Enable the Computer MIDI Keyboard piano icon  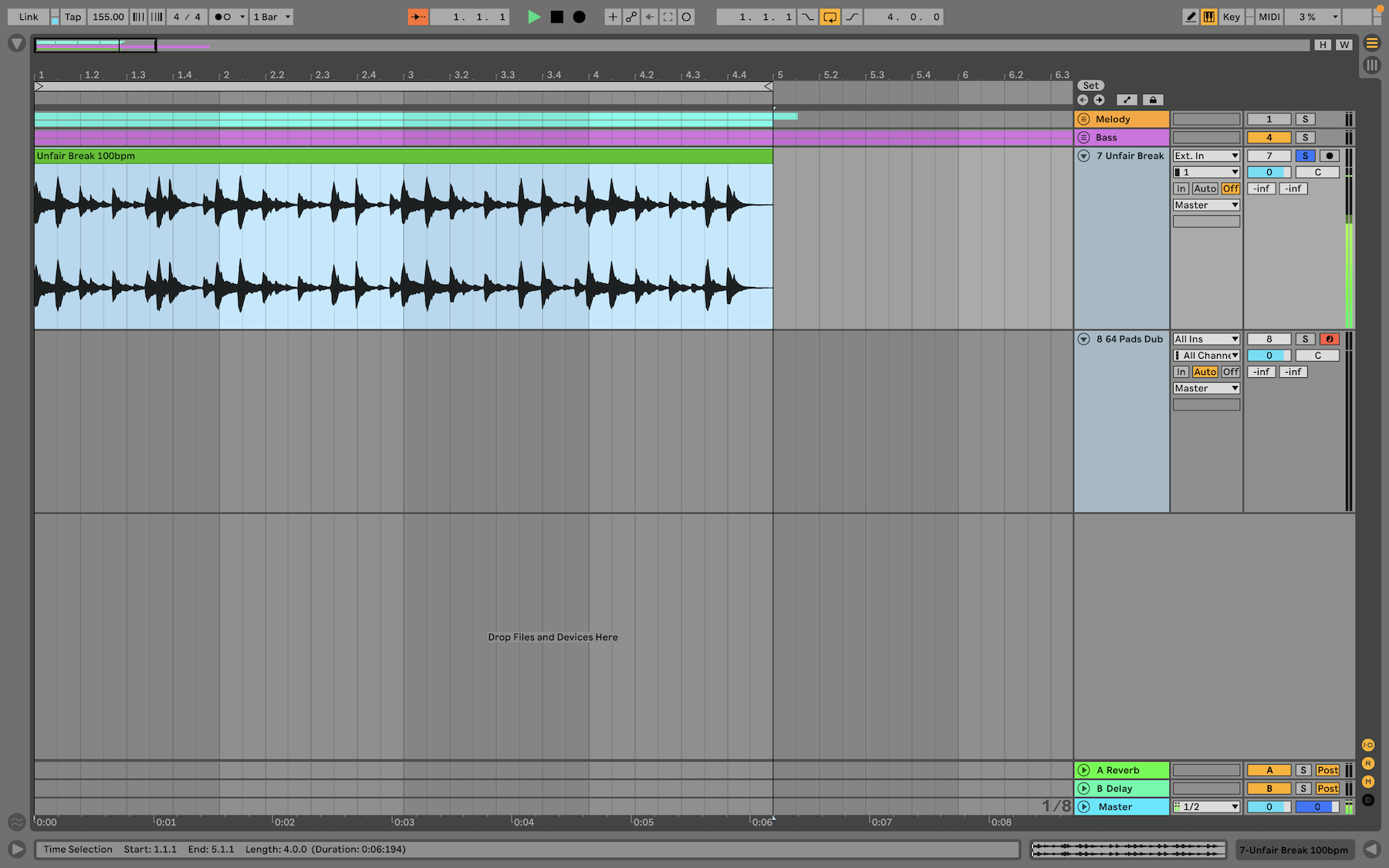1208,16
